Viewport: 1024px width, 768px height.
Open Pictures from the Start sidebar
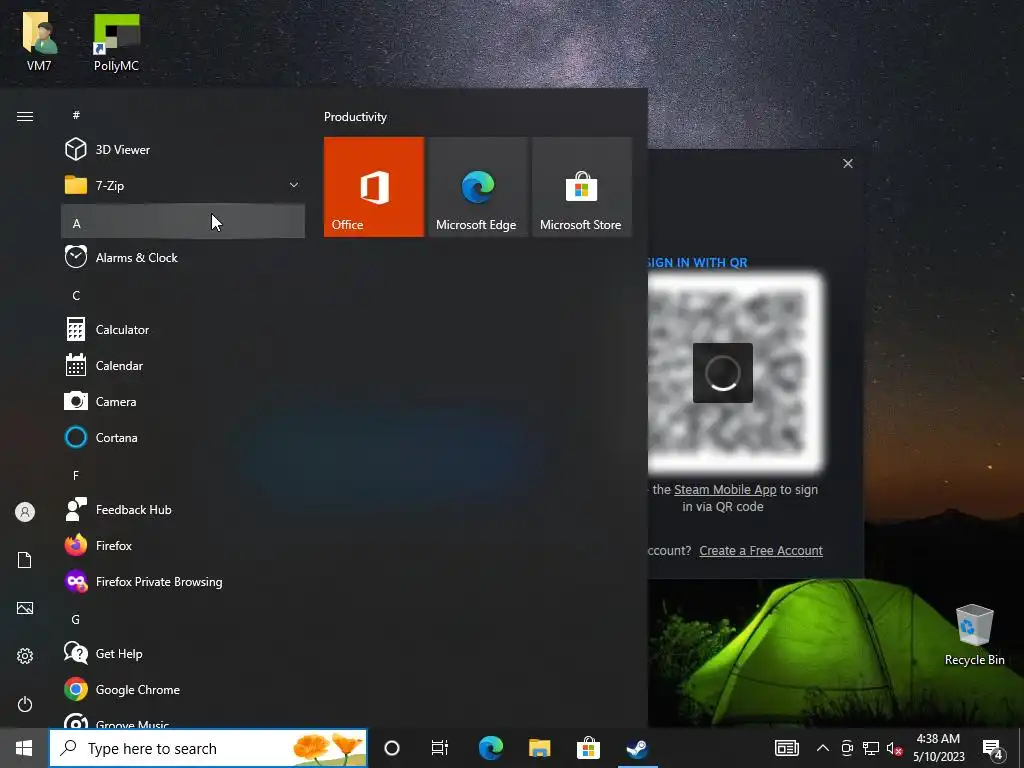[x=25, y=608]
